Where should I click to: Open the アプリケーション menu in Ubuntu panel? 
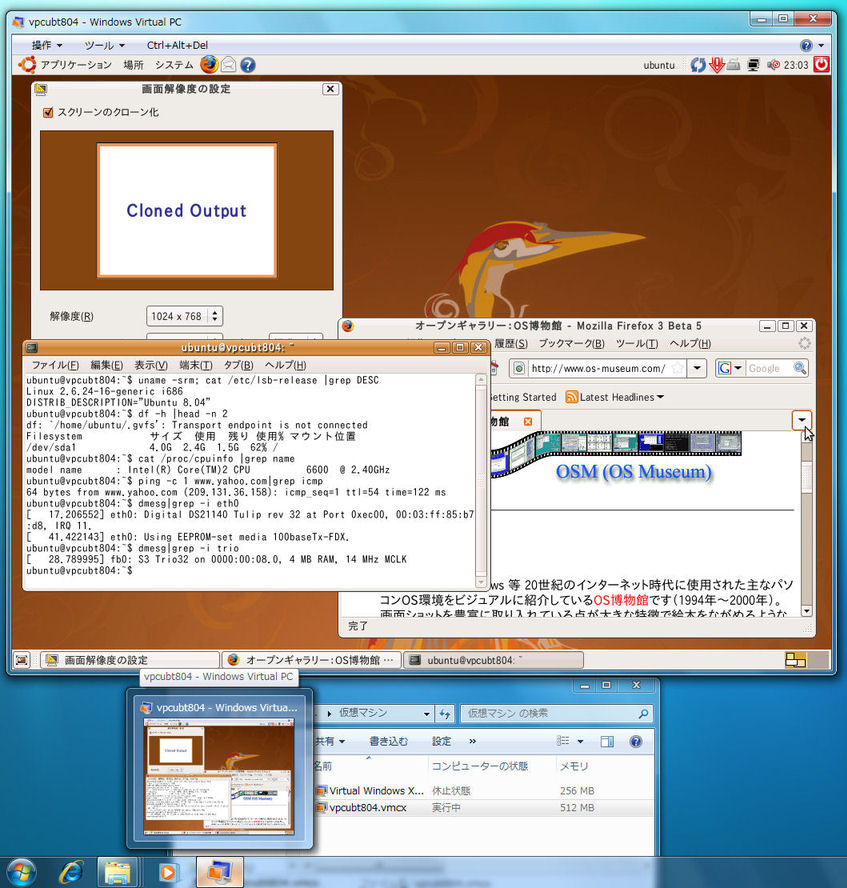[75, 65]
